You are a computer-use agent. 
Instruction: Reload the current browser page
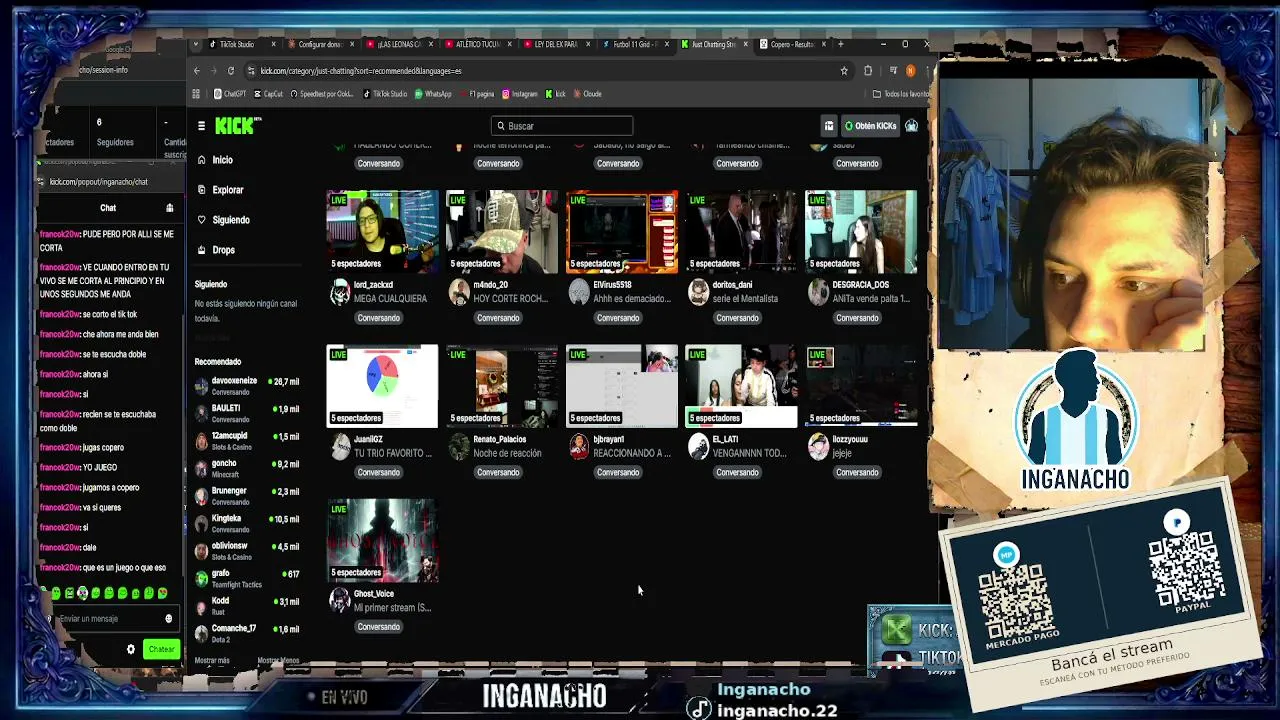point(231,71)
